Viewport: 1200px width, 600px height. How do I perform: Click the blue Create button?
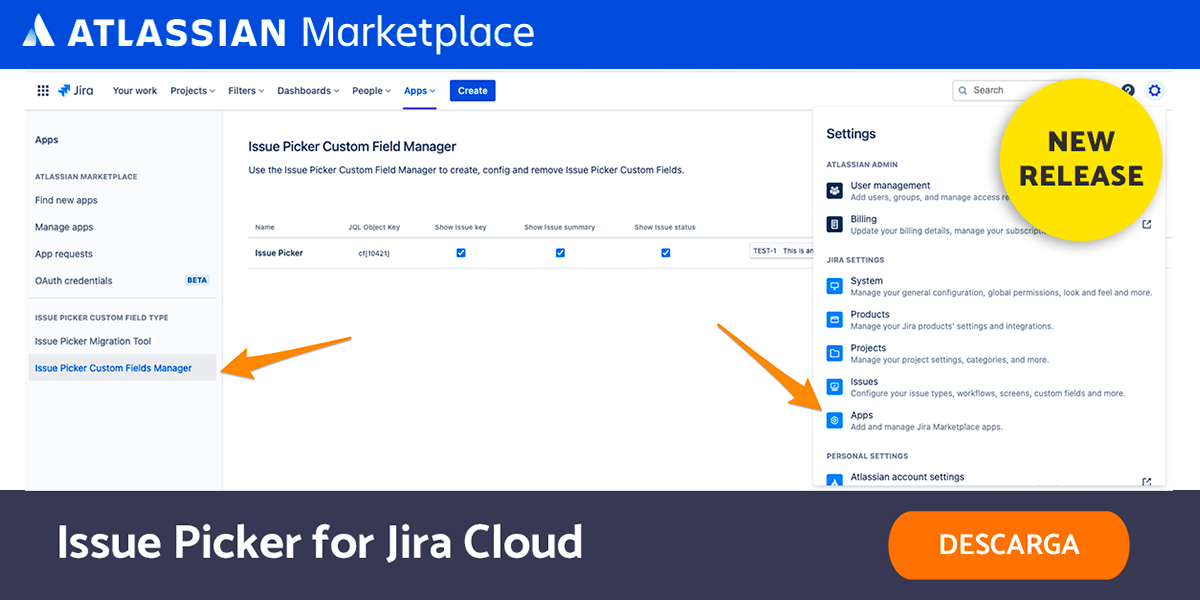pyautogui.click(x=472, y=91)
